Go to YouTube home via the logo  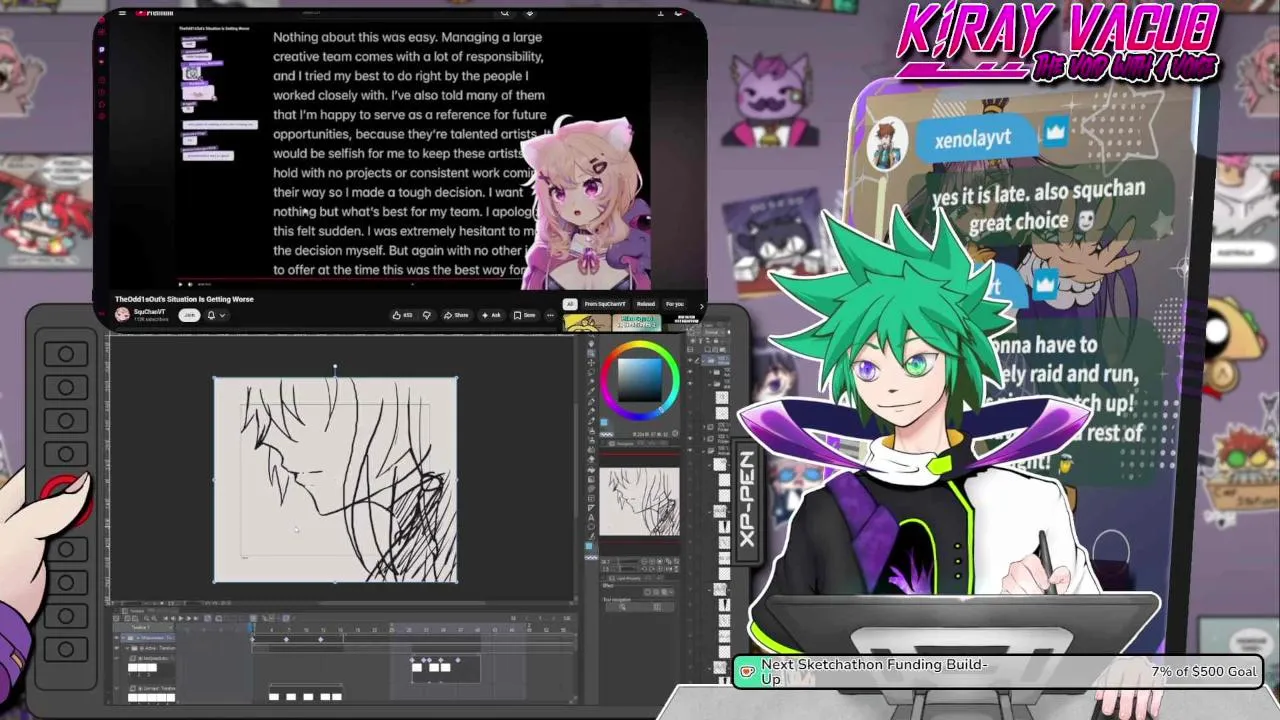pyautogui.click(x=153, y=13)
